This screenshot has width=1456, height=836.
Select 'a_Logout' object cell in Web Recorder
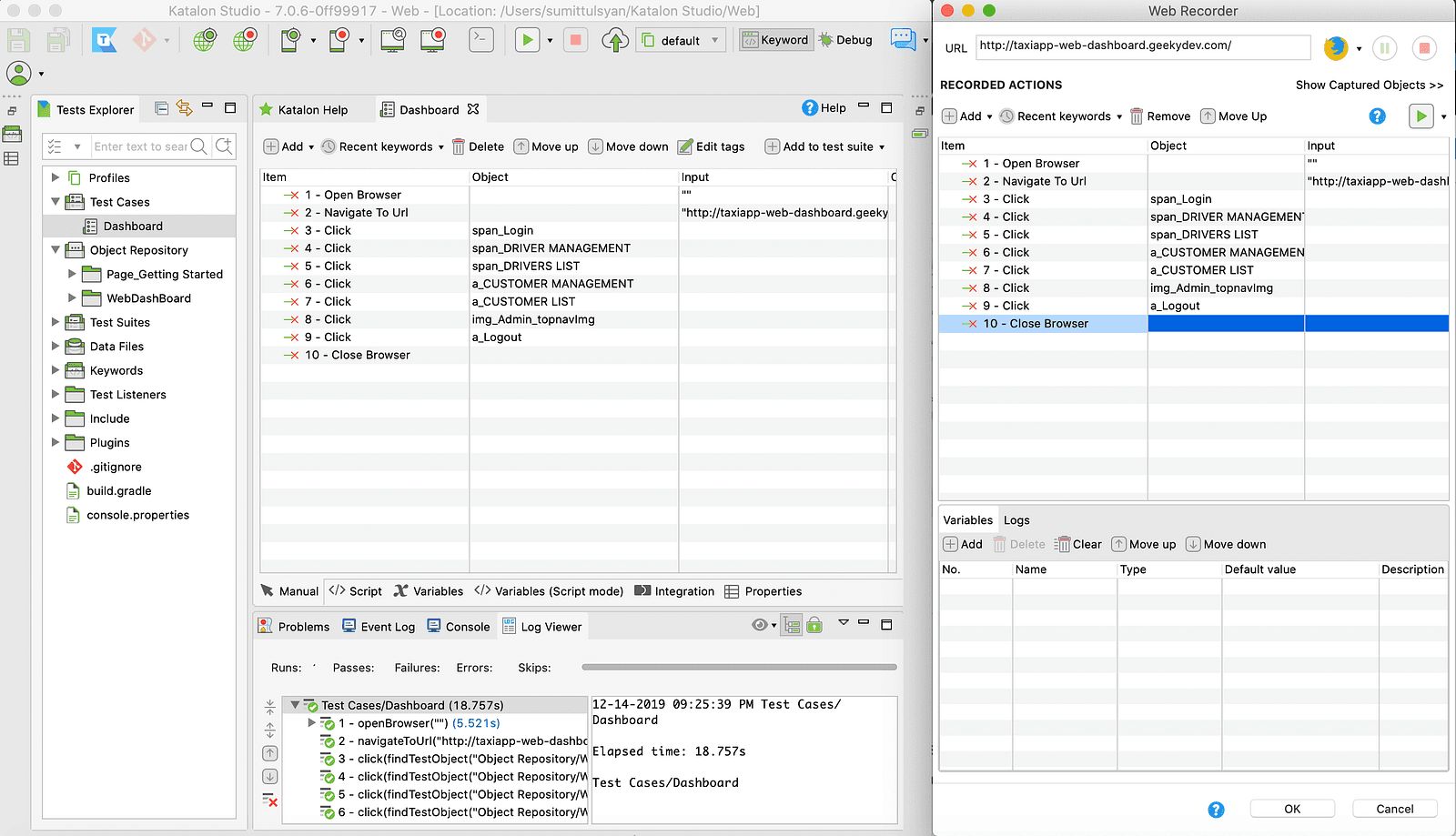tap(1226, 306)
